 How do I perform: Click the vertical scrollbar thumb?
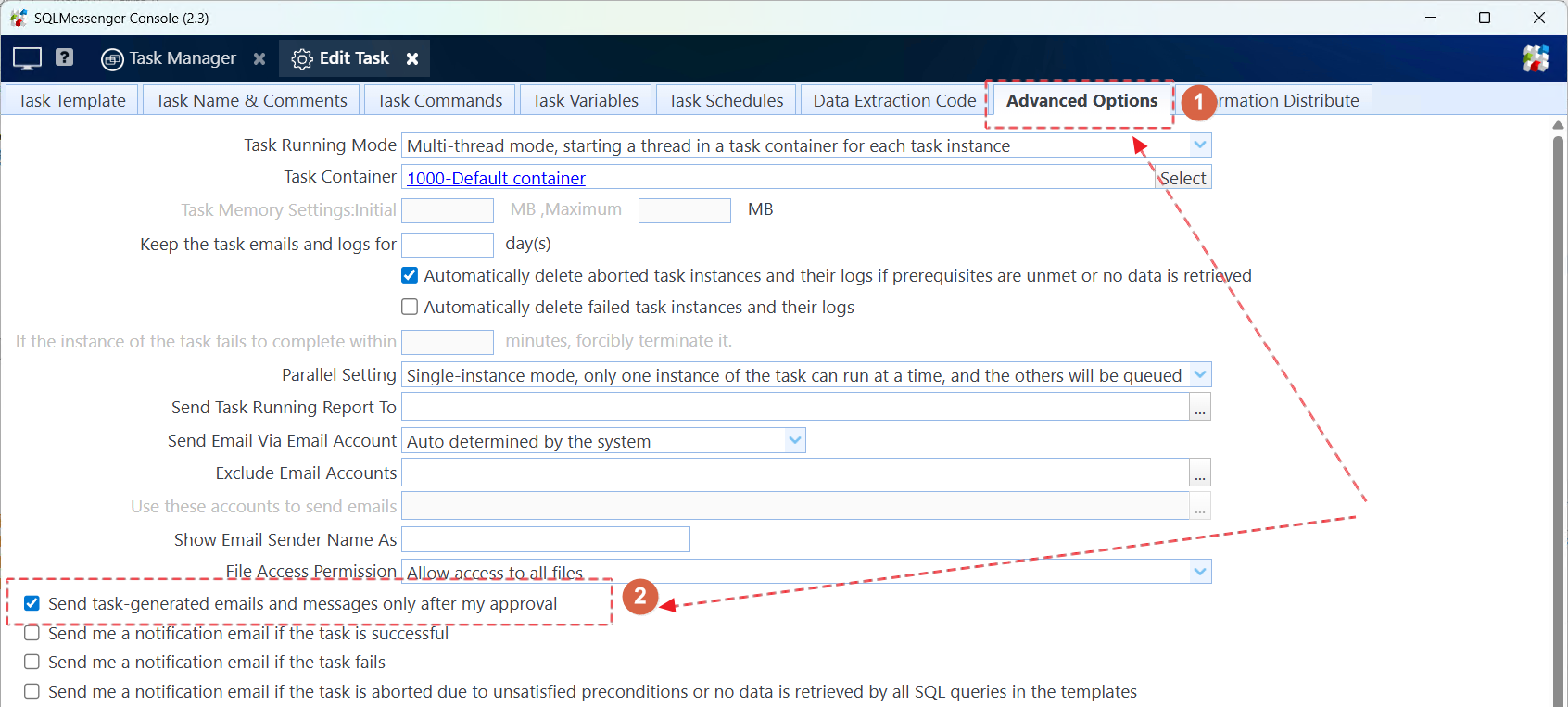coord(1558,421)
